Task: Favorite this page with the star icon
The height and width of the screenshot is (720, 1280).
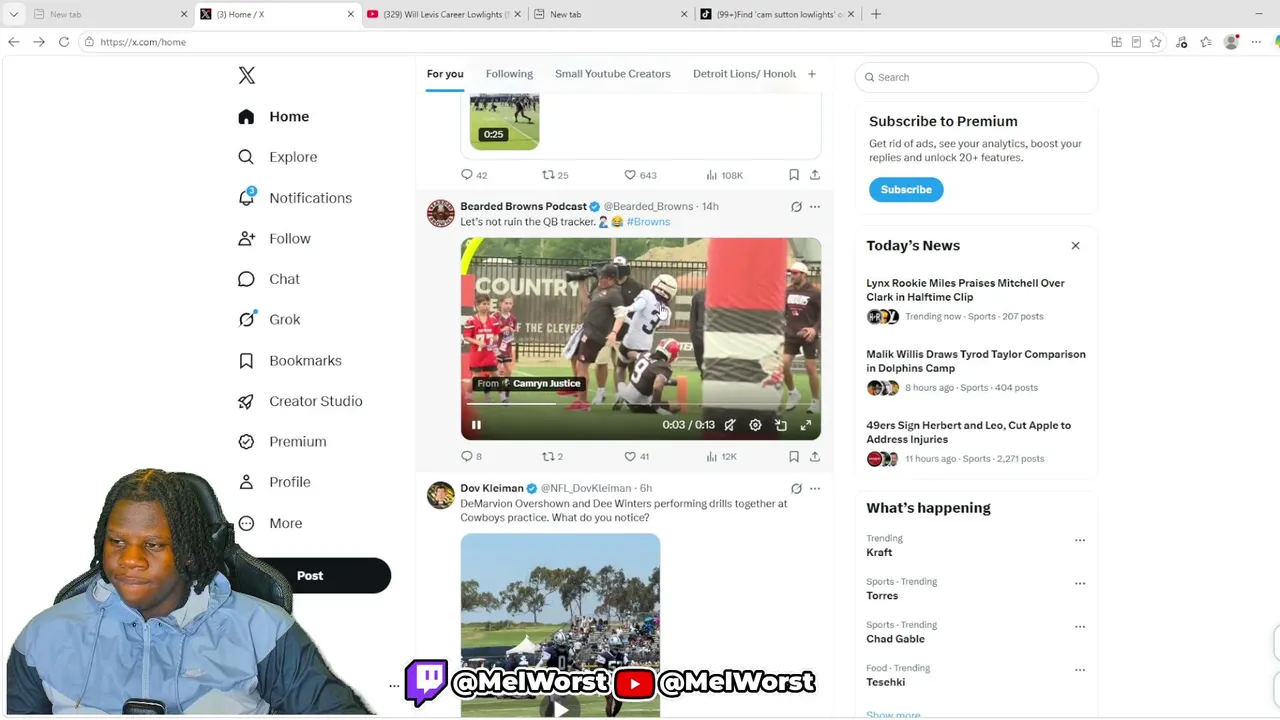Action: click(1156, 42)
